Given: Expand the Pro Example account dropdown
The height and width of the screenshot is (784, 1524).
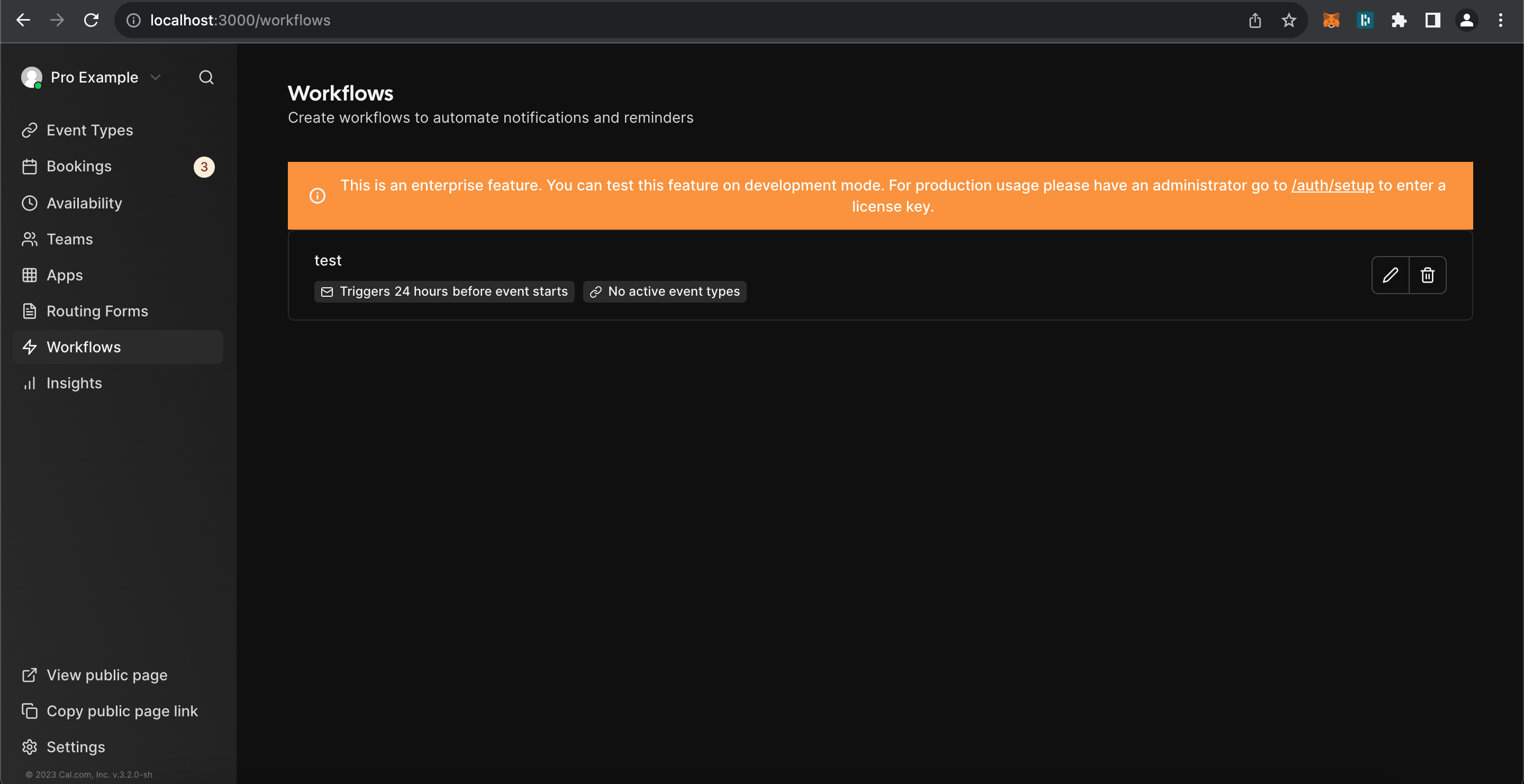Looking at the screenshot, I should click(x=156, y=77).
